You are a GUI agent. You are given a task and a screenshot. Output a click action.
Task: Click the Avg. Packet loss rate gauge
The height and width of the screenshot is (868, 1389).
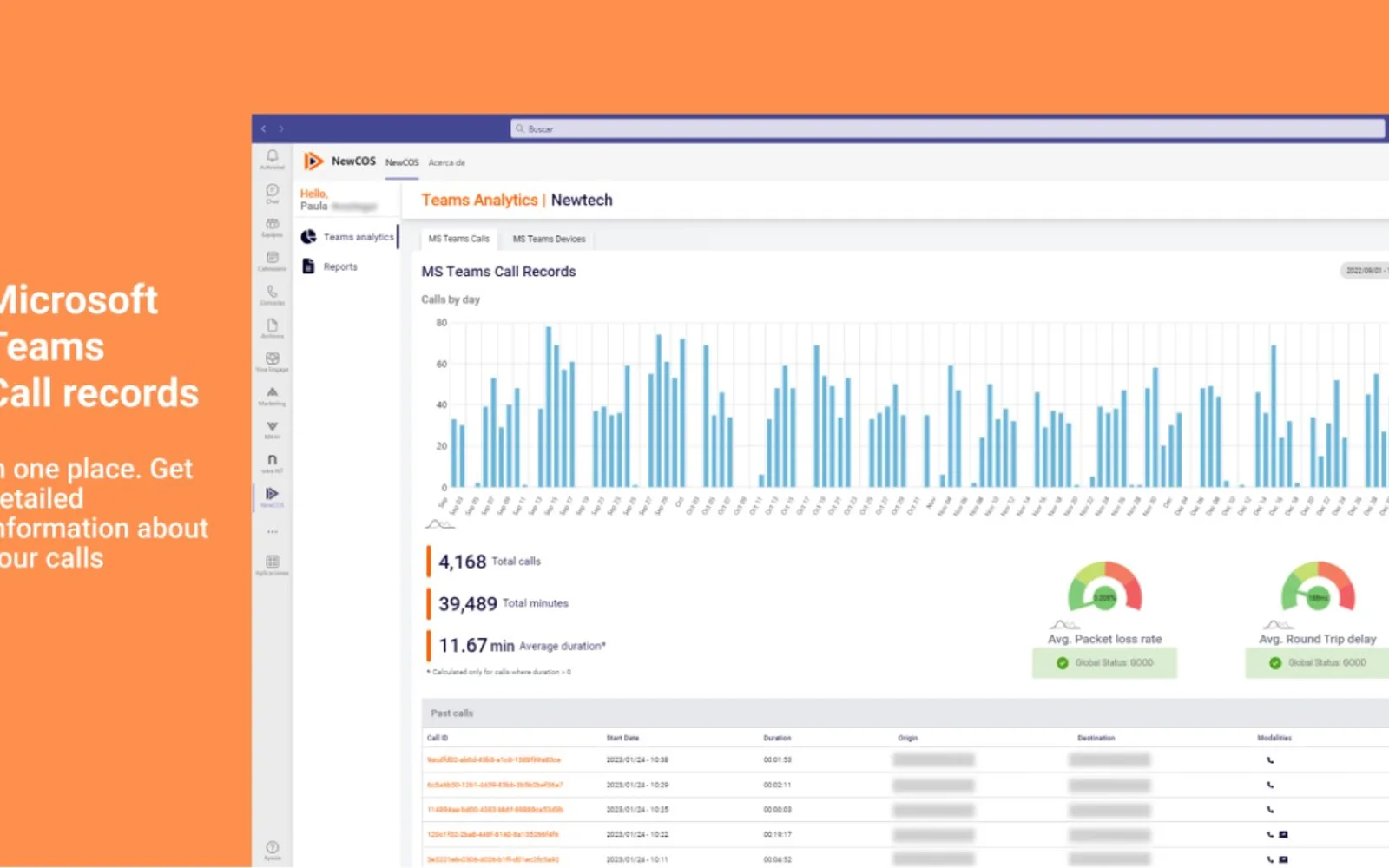pos(1104,587)
